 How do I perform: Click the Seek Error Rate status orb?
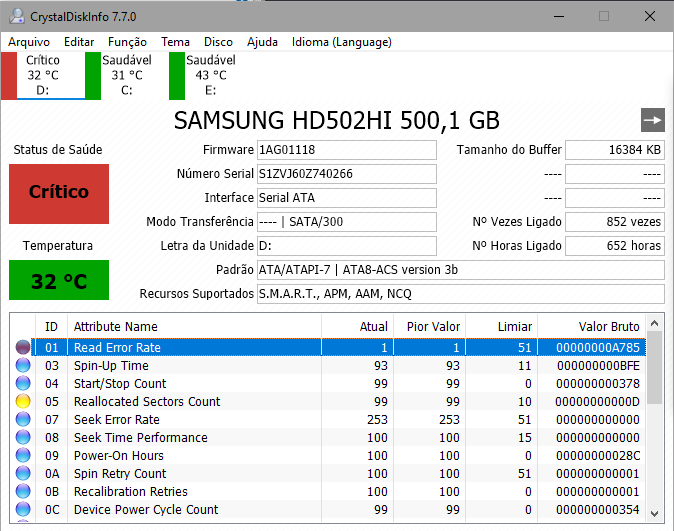pyautogui.click(x=23, y=419)
